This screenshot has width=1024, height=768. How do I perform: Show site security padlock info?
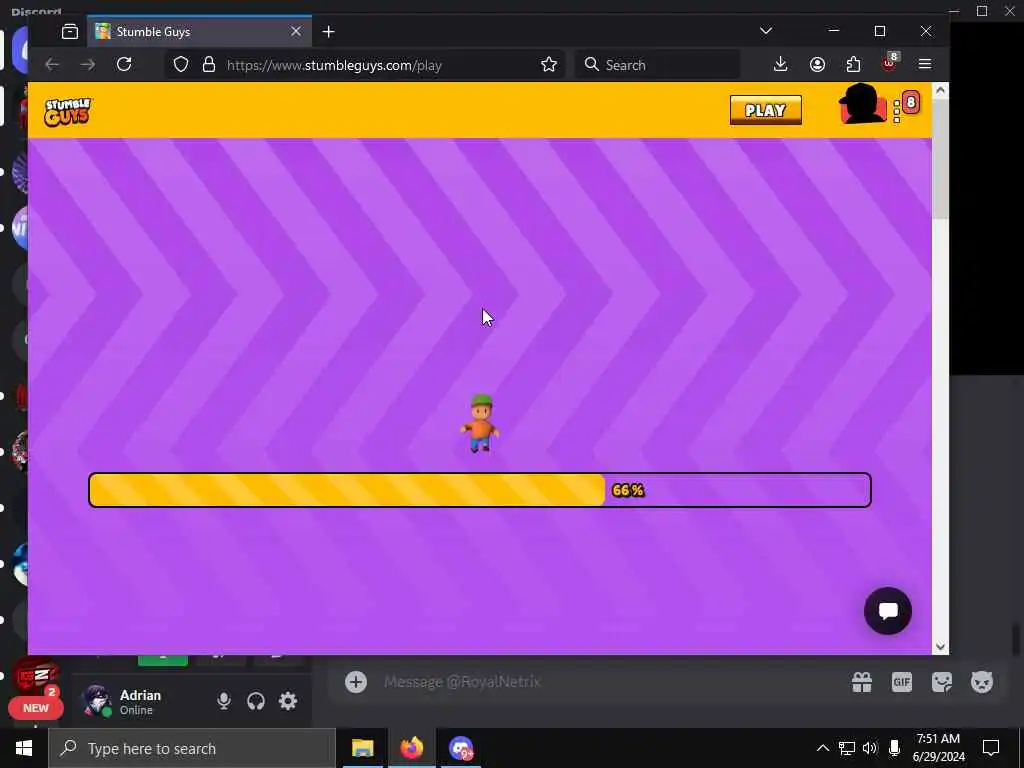(x=209, y=65)
